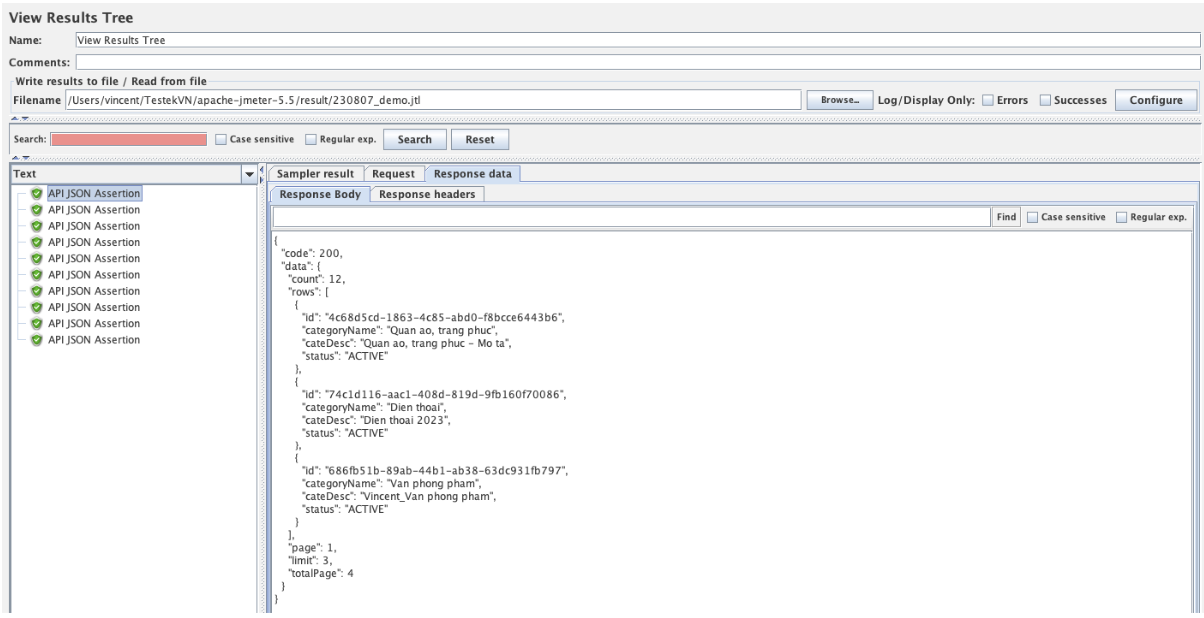Collapse panel using arrows below Search row

pyautogui.click(x=15, y=158)
